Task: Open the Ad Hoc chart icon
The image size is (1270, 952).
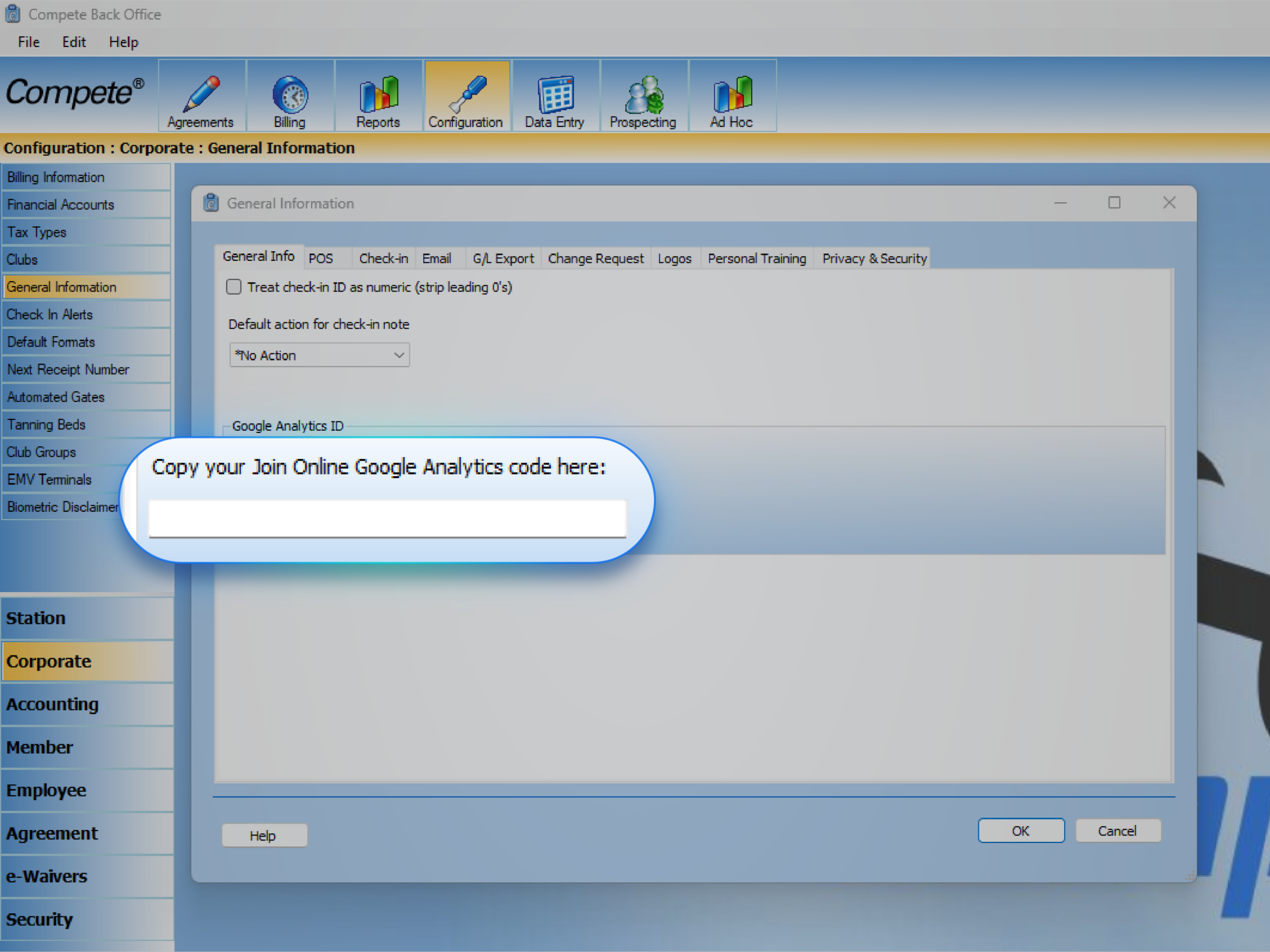Action: [732, 96]
